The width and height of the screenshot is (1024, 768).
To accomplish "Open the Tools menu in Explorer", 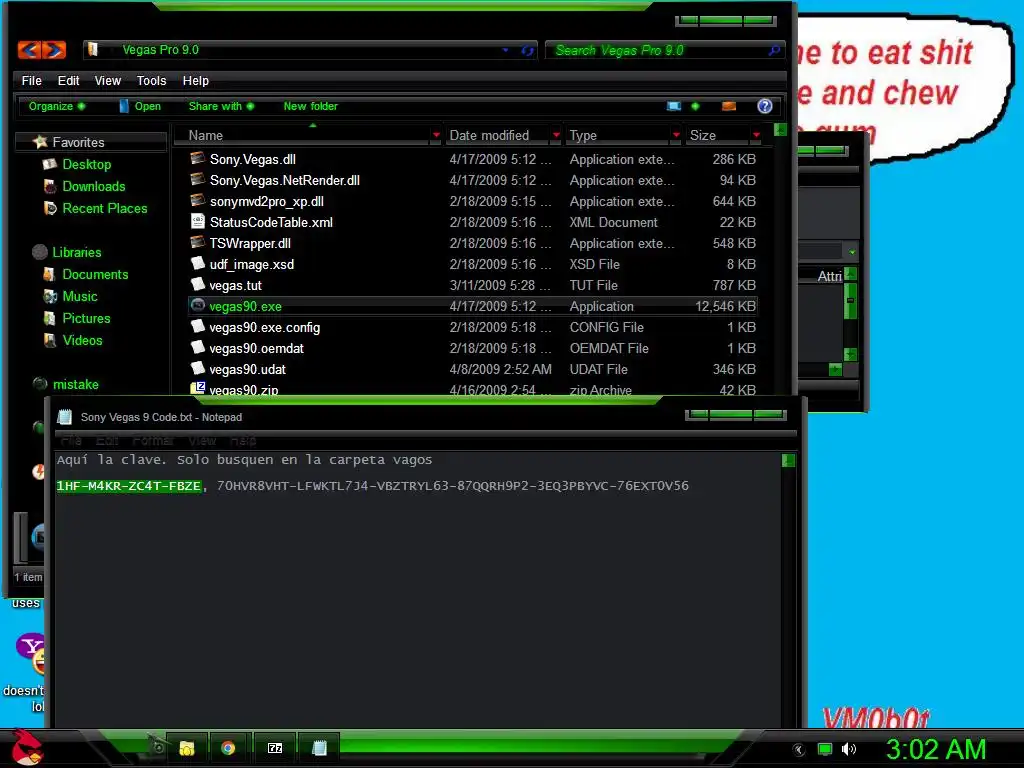I will pos(152,80).
